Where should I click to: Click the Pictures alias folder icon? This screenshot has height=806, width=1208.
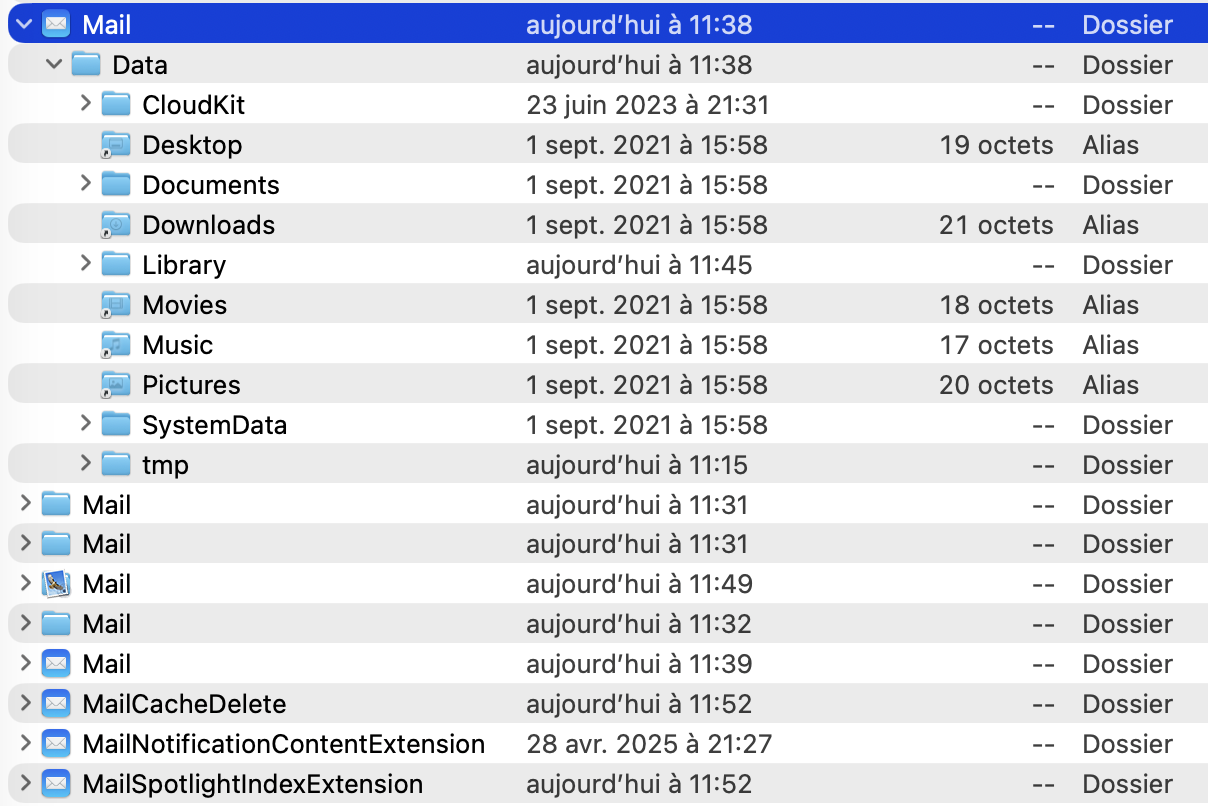[x=116, y=385]
